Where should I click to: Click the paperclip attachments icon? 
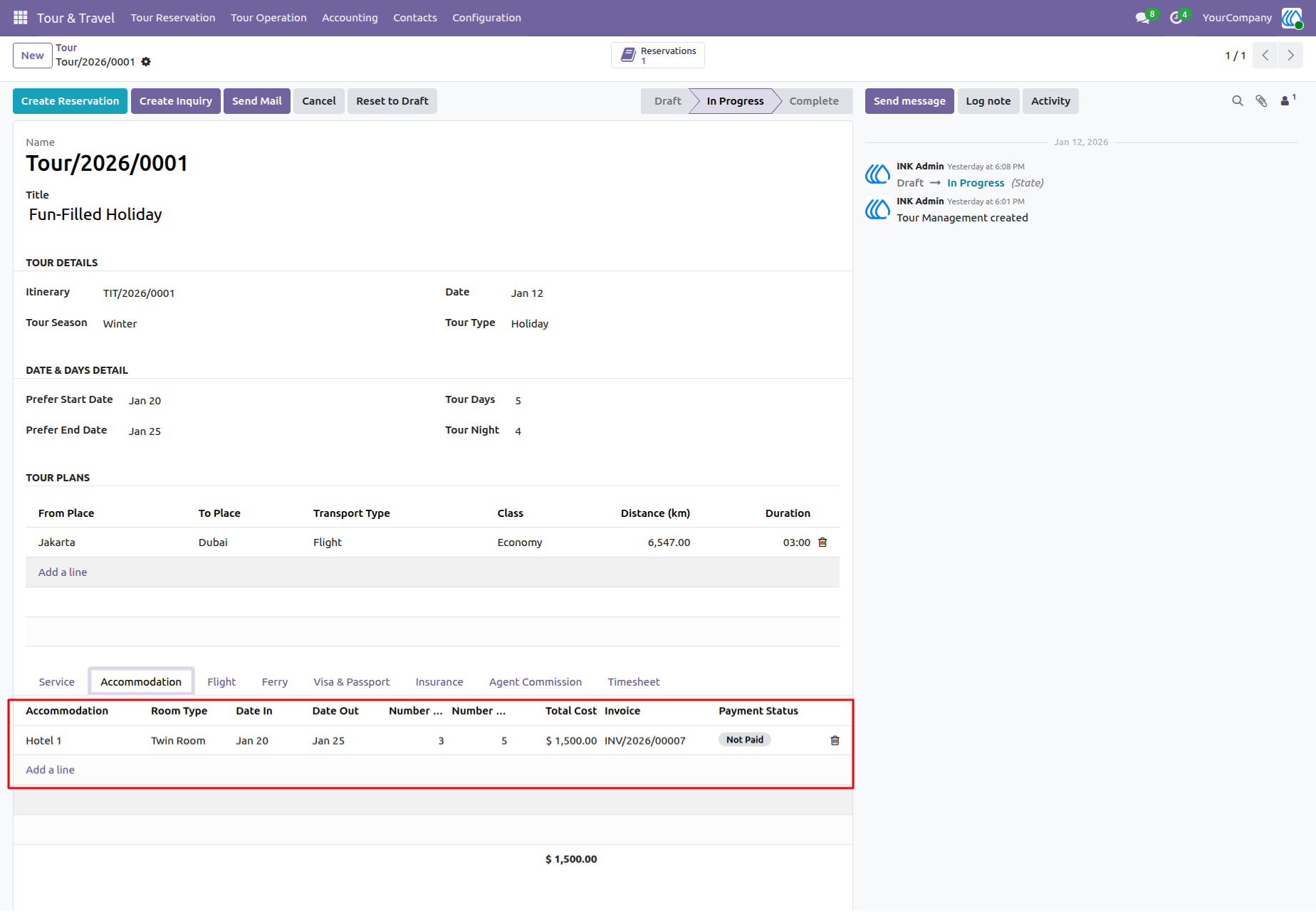pyautogui.click(x=1261, y=101)
